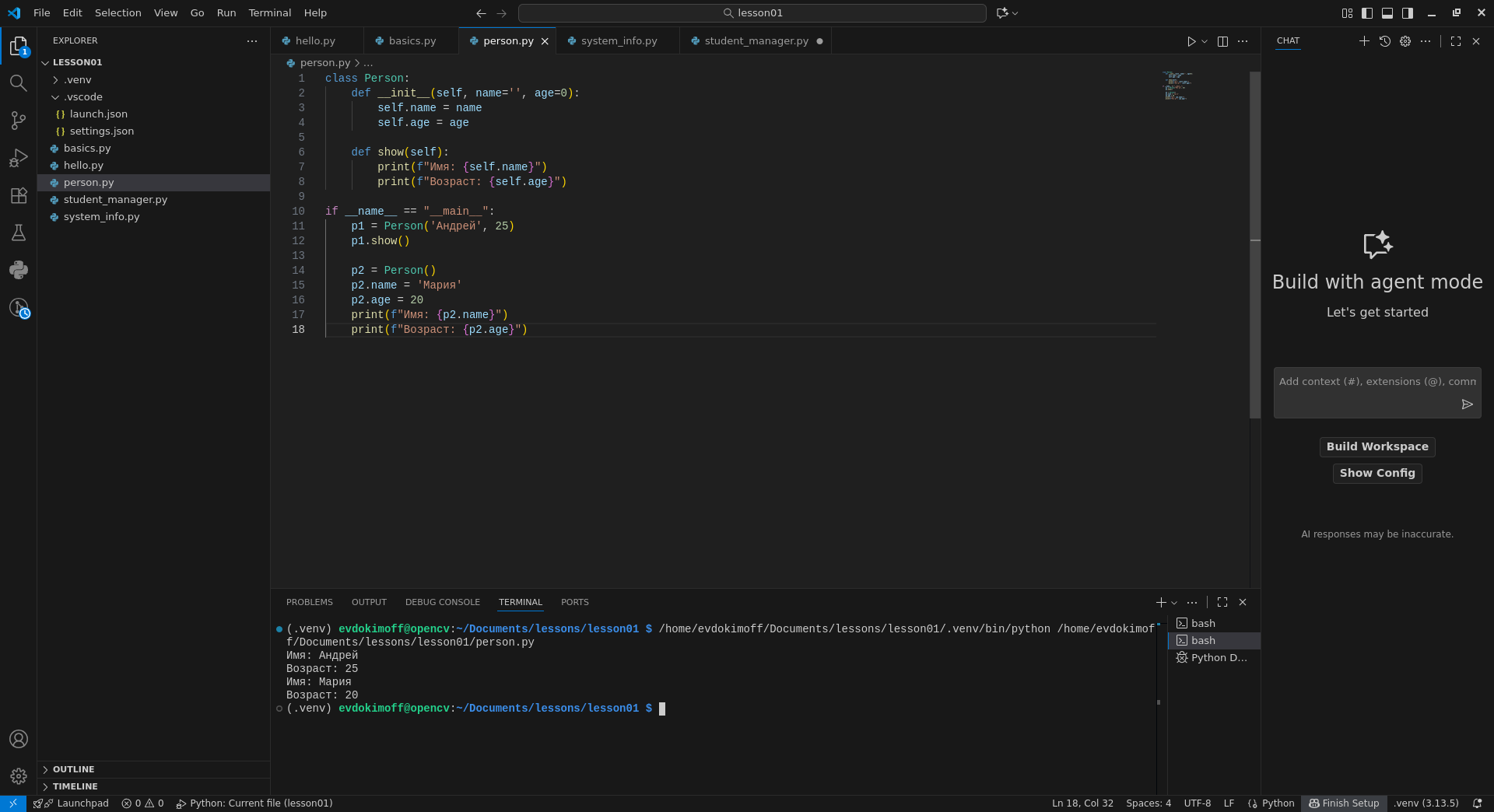Switch to the system_info.py tab
1494x812 pixels.
(619, 41)
